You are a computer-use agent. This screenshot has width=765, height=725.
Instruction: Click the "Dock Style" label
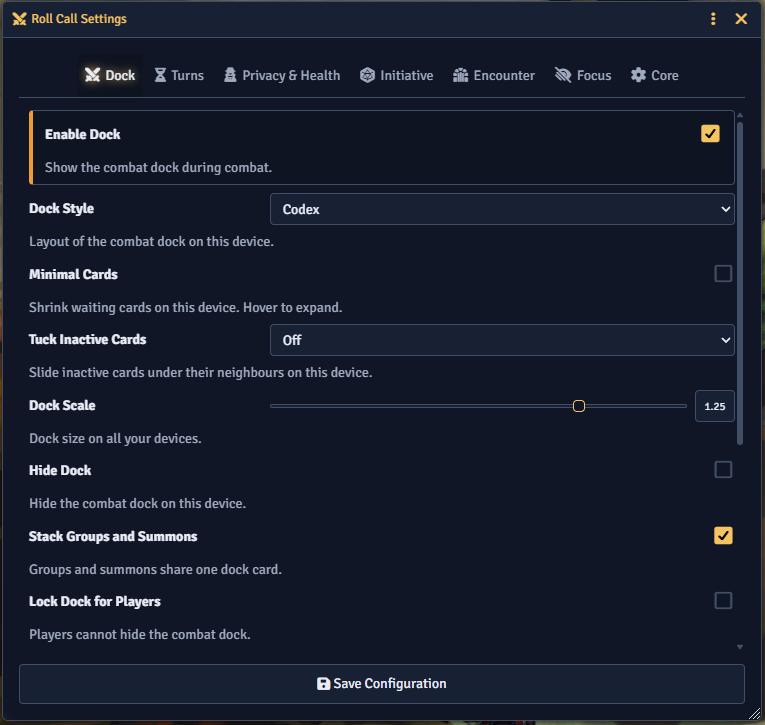point(61,209)
